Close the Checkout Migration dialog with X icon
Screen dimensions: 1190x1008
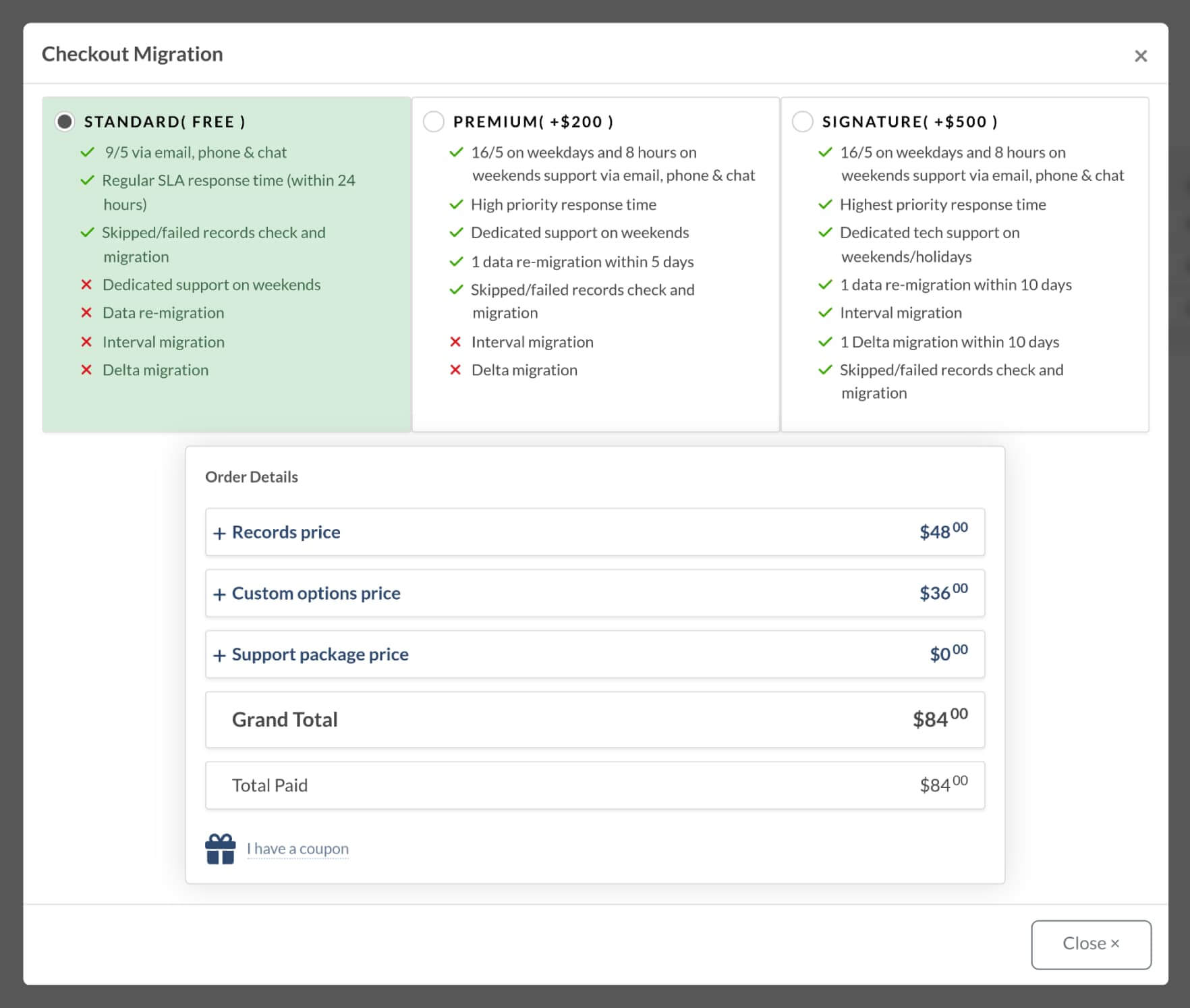1141,56
